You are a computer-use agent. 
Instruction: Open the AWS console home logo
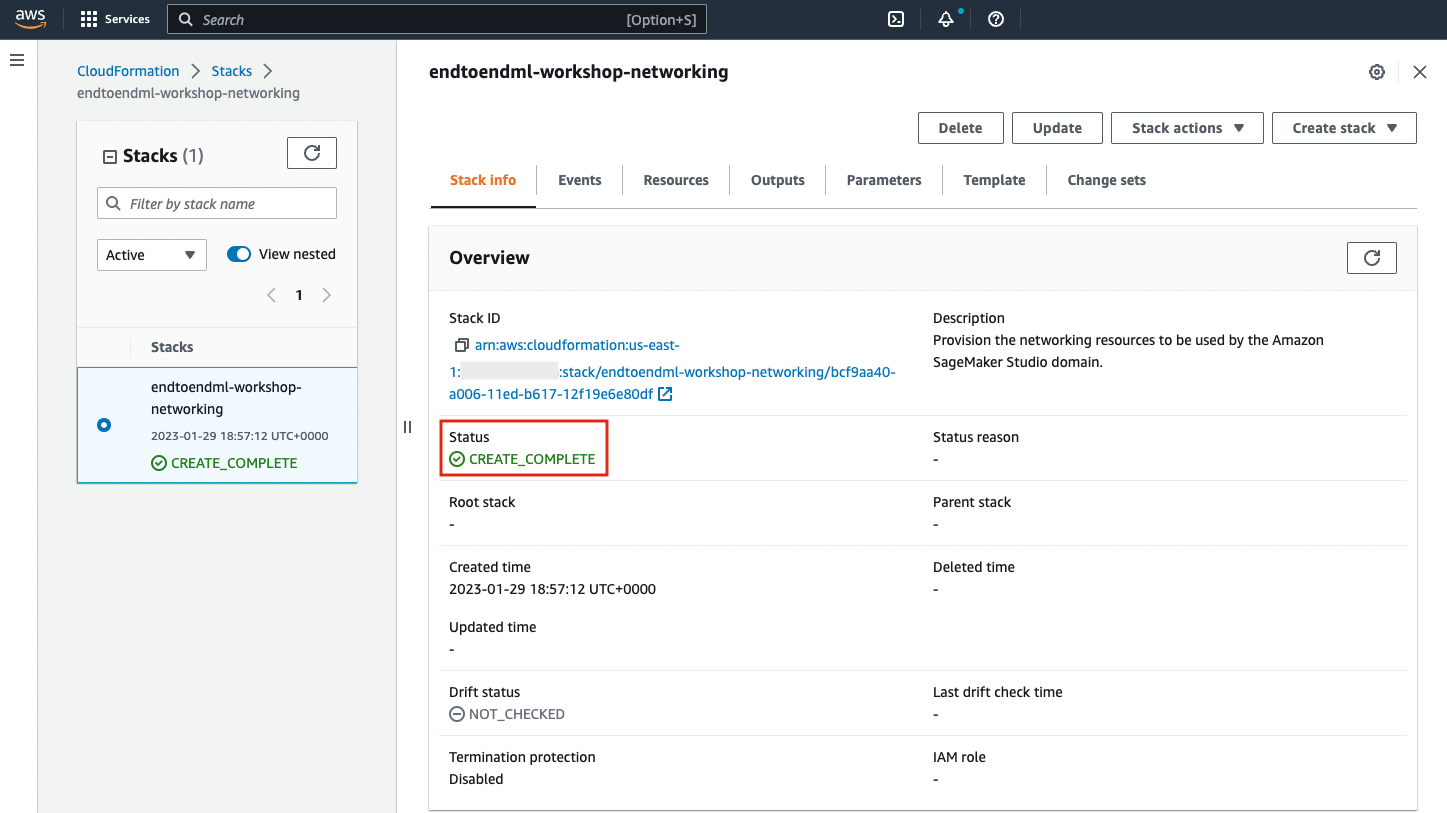coord(31,19)
